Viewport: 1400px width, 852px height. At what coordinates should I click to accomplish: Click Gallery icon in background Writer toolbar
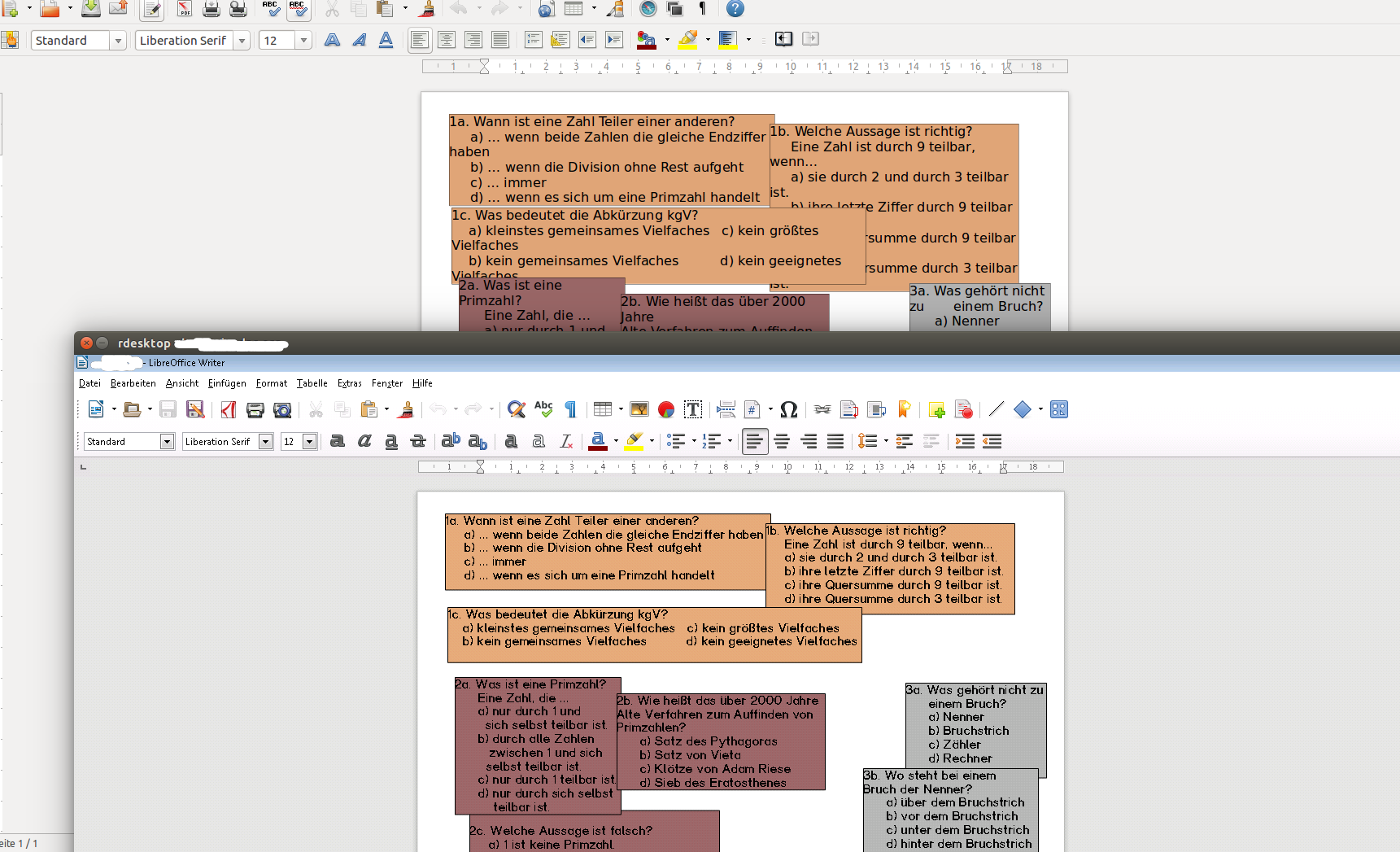point(674,9)
